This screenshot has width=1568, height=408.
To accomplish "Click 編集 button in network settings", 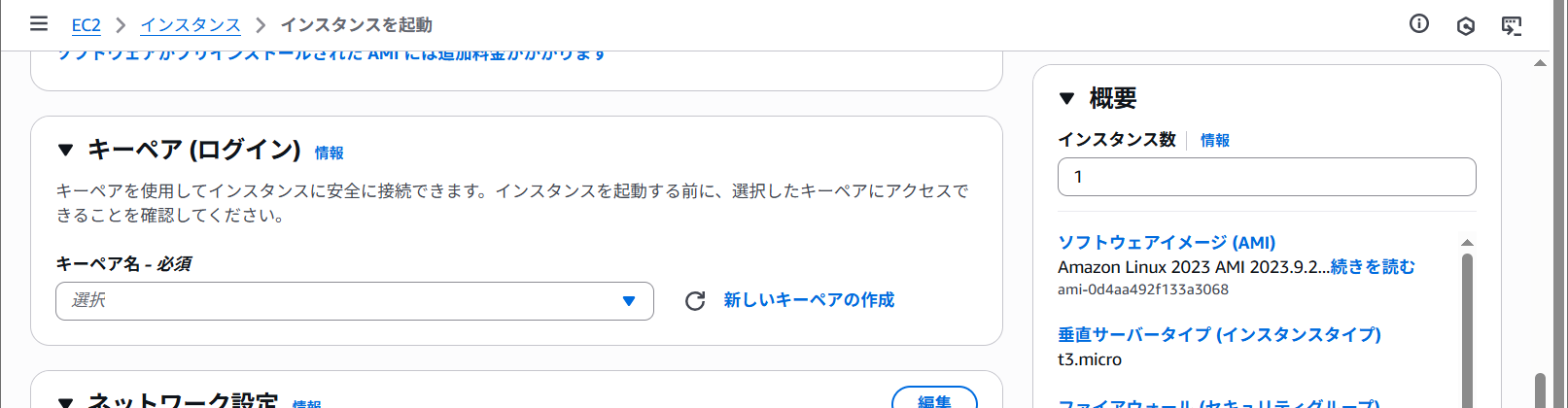I will click(934, 400).
